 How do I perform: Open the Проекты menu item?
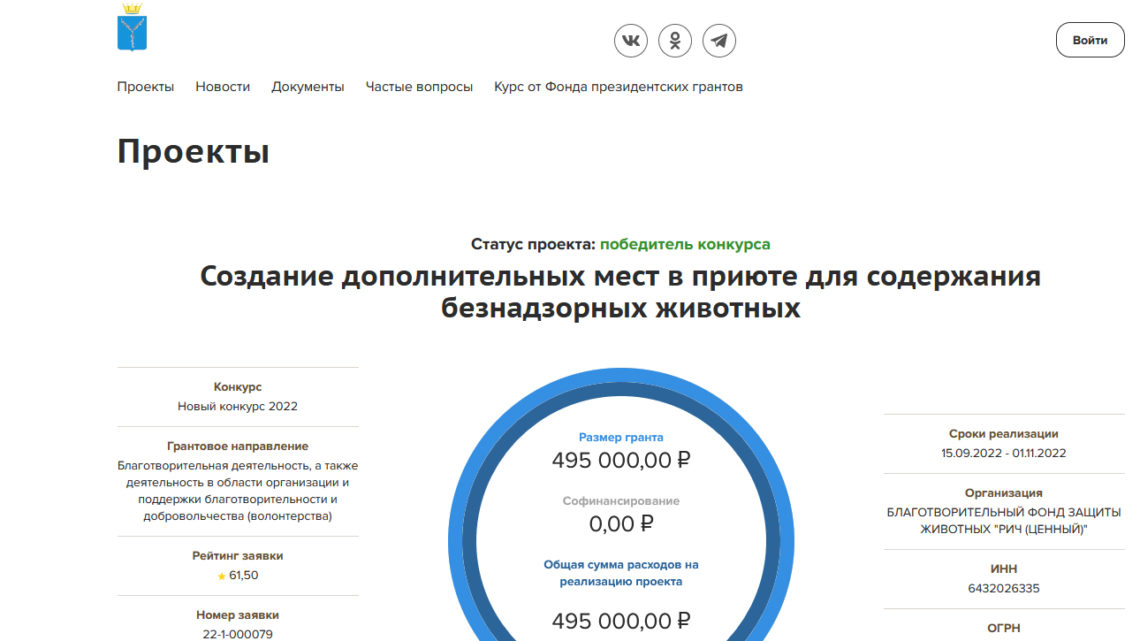(x=145, y=86)
